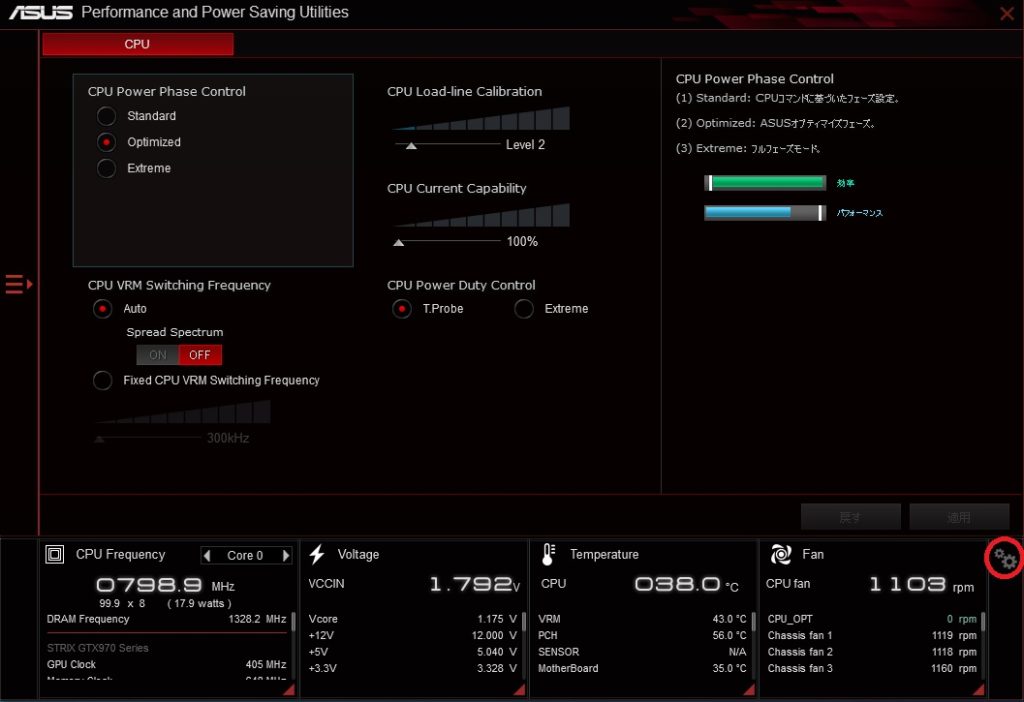Click the +5V voltage row

412,652
